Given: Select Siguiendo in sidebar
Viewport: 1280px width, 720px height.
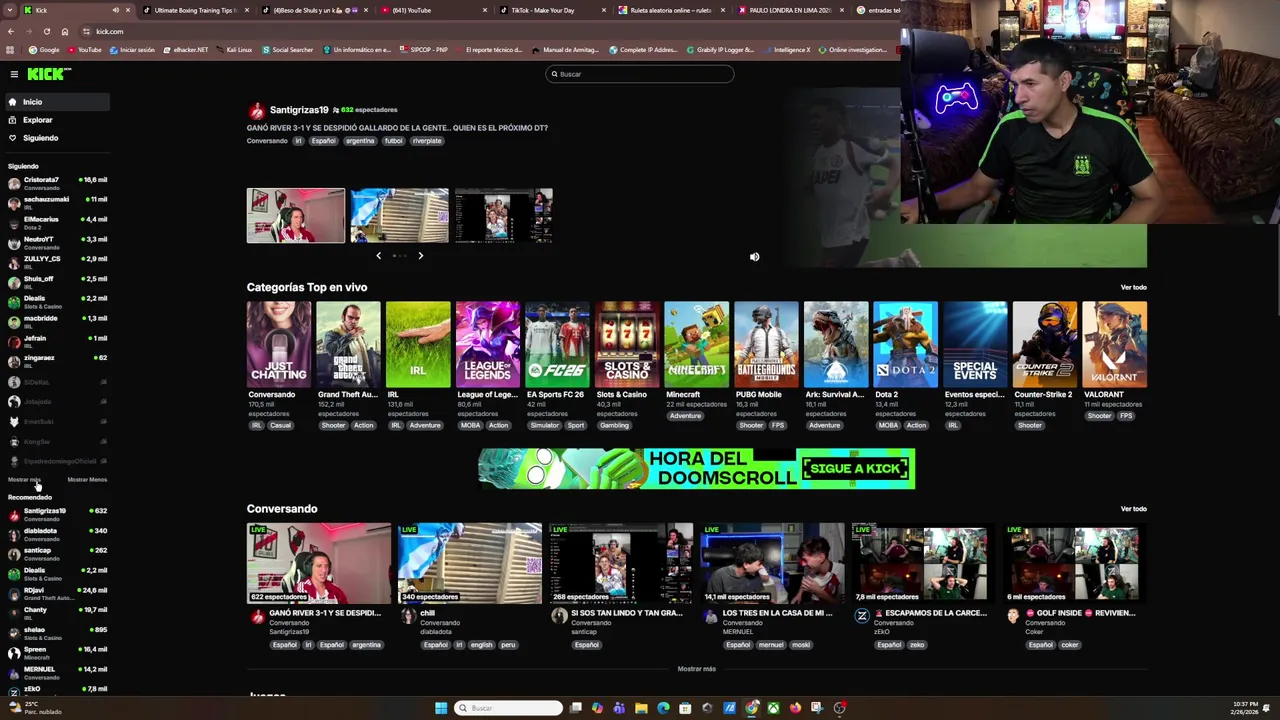Looking at the screenshot, I should 57,138.
